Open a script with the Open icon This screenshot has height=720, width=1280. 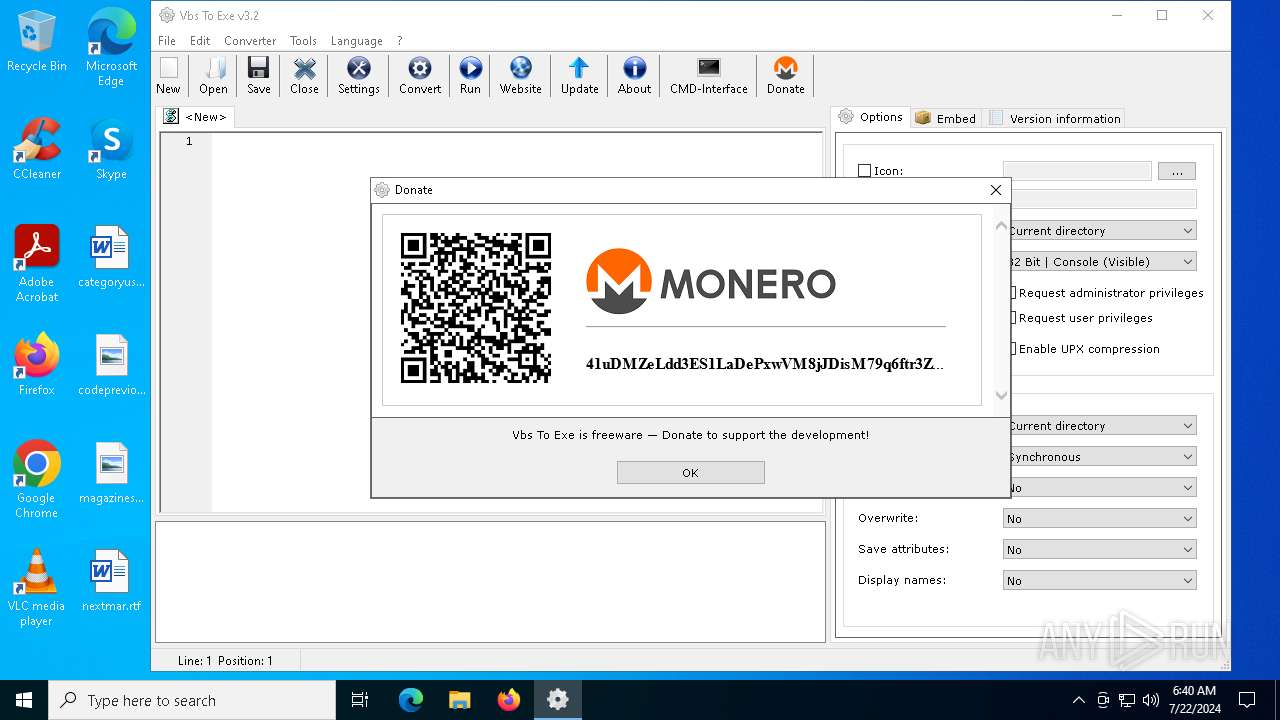213,76
